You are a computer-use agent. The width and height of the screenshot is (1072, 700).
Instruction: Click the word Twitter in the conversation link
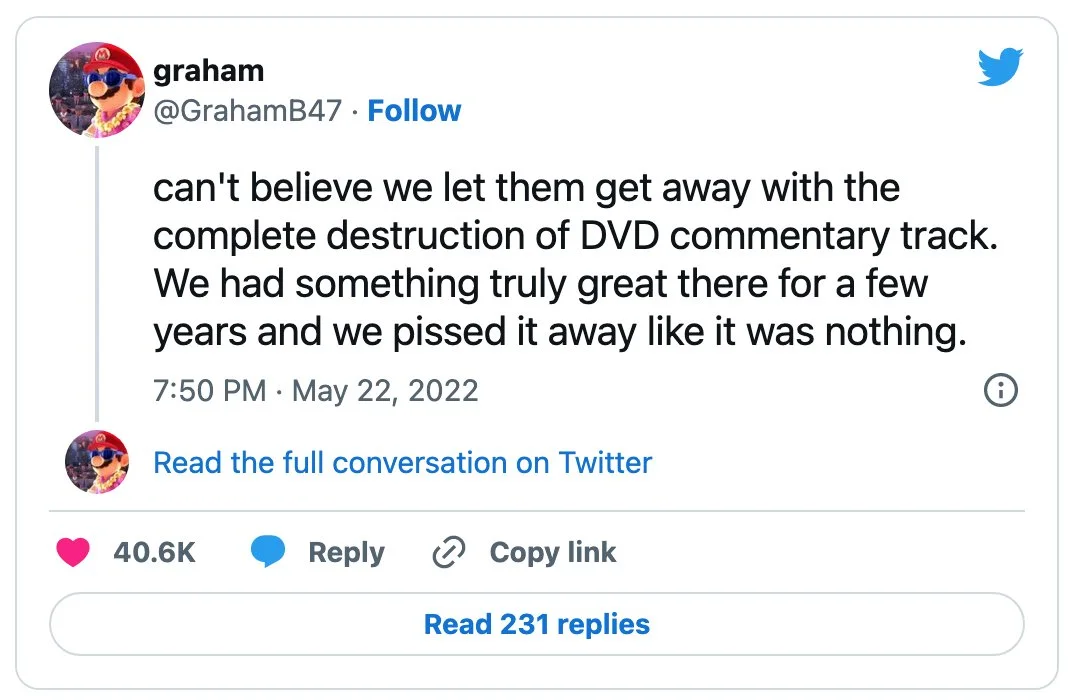click(605, 463)
